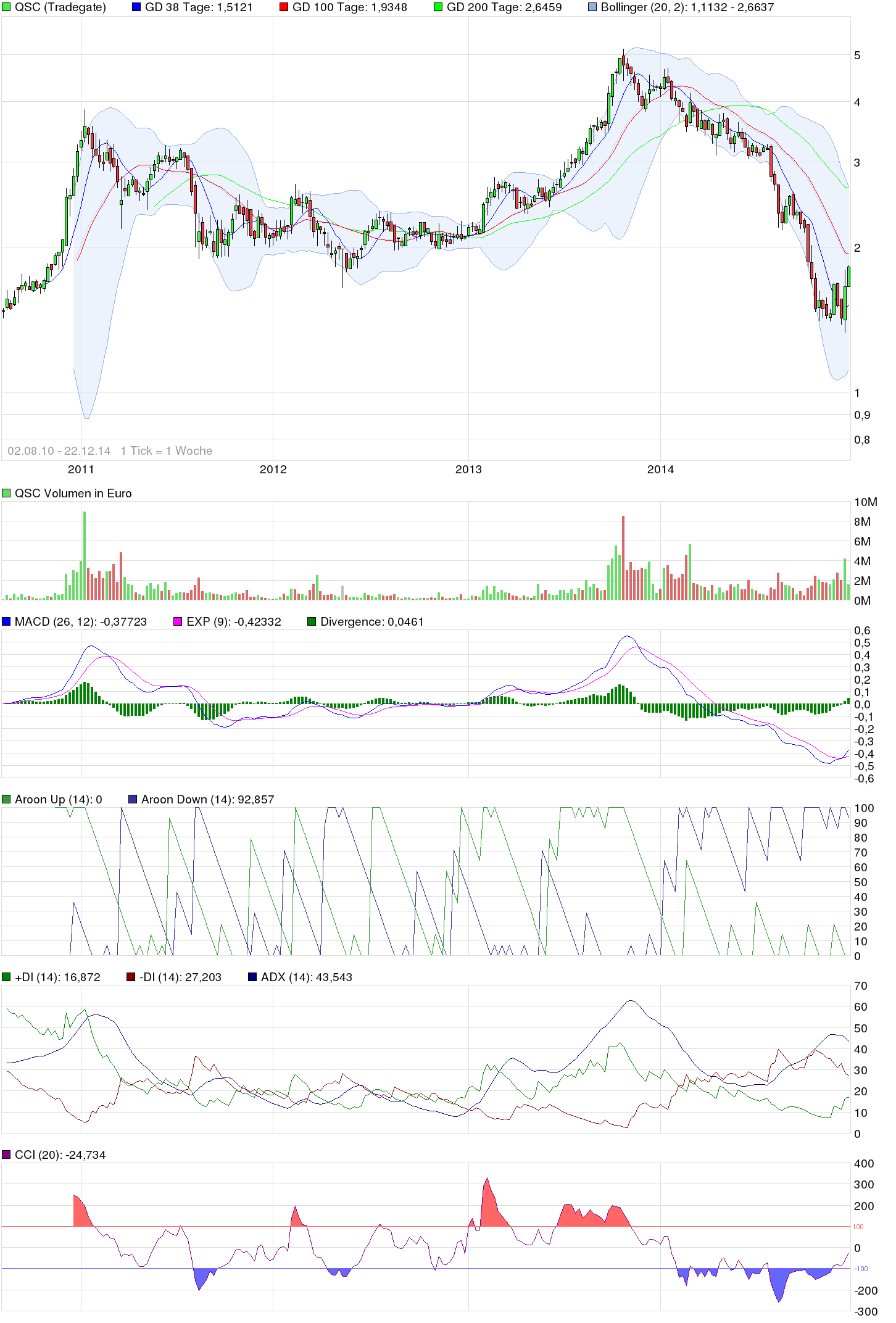This screenshot has width=896, height=1323.
Task: Click the '-0,3' MACD axis value
Action: click(864, 742)
